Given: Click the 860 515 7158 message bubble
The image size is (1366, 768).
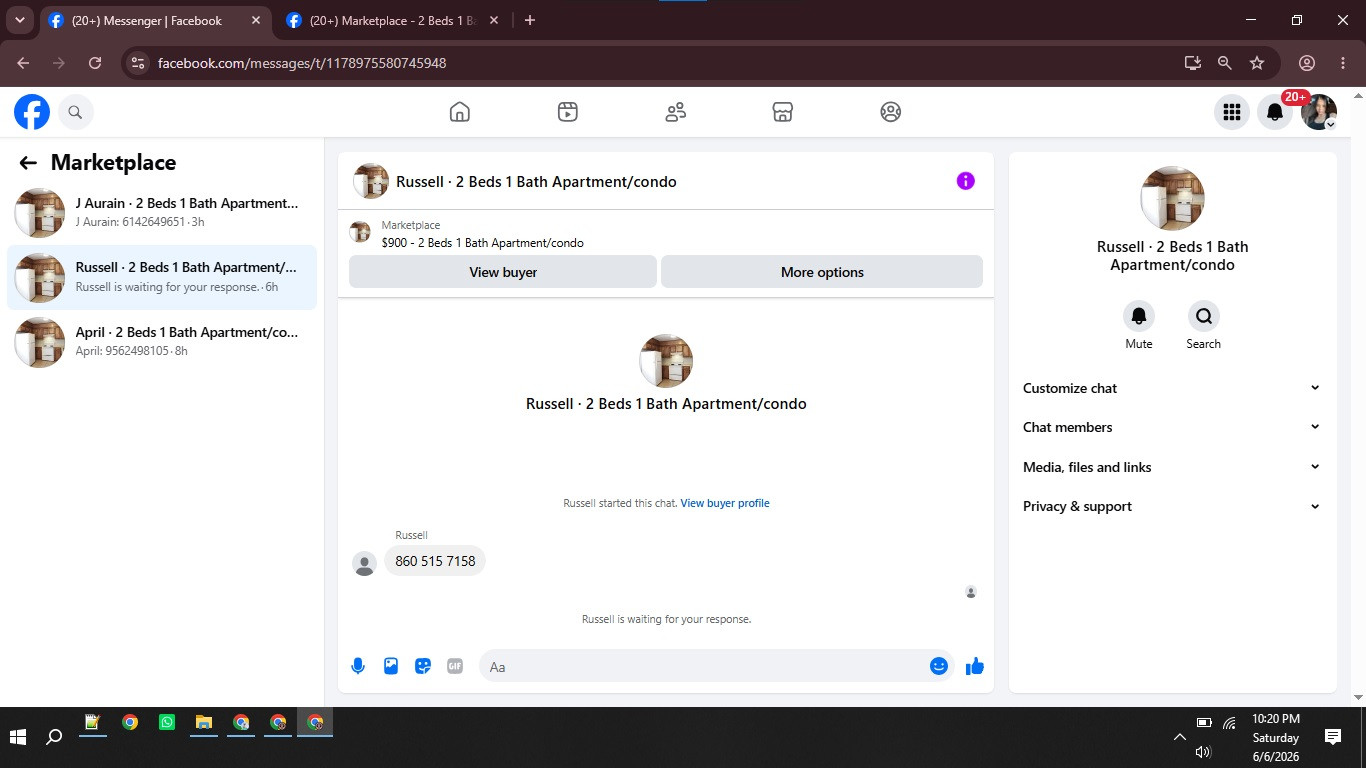Looking at the screenshot, I should click(x=435, y=561).
